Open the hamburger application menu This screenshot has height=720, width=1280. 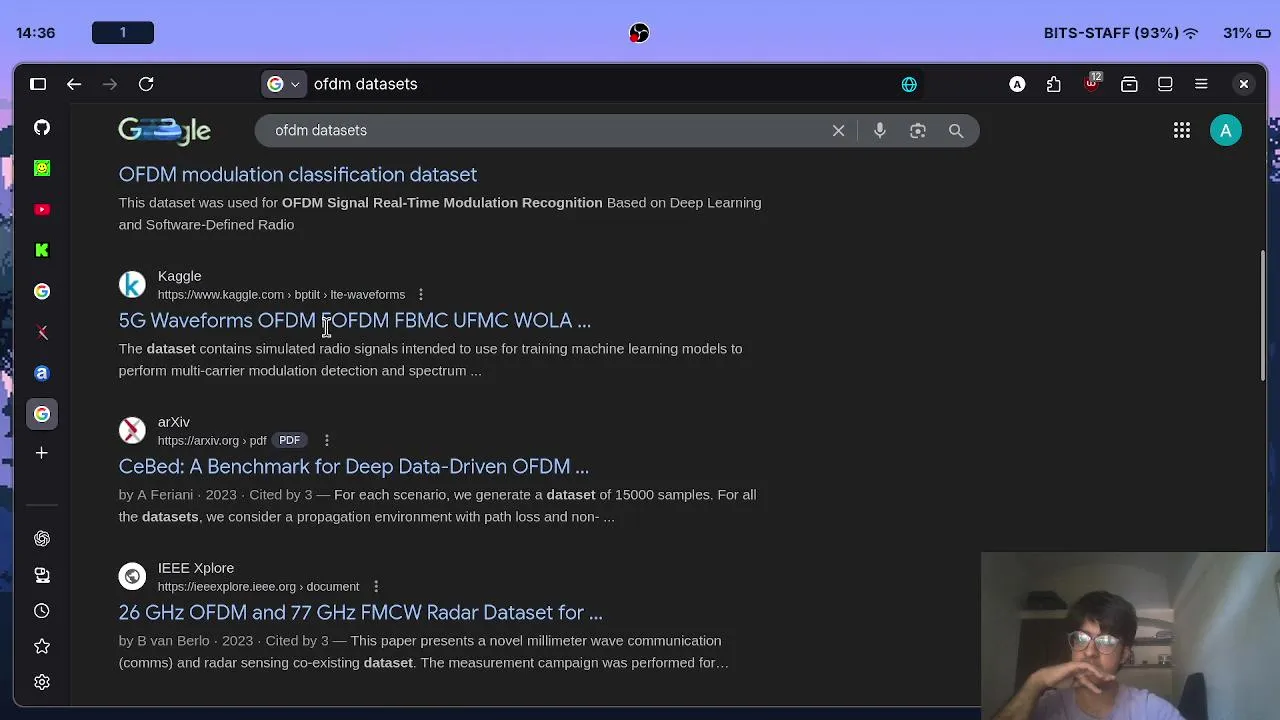click(x=1201, y=84)
